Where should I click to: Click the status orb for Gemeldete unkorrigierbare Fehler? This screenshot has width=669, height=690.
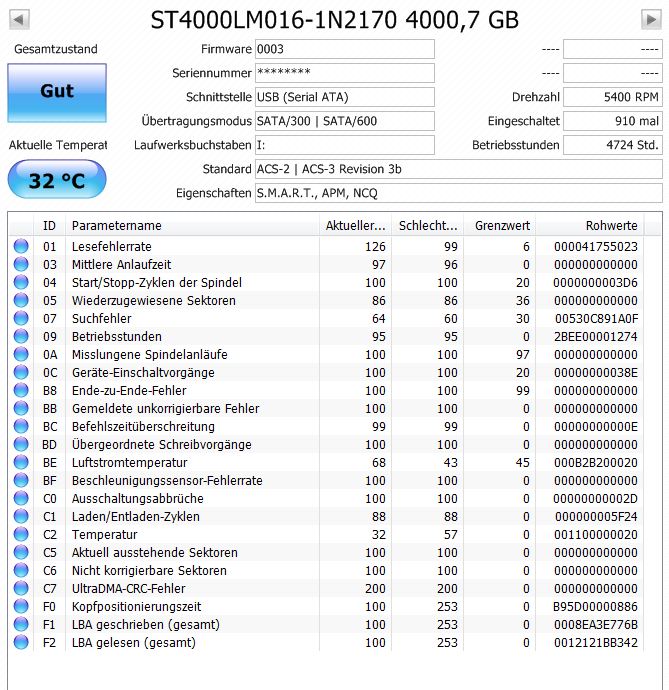tap(21, 408)
